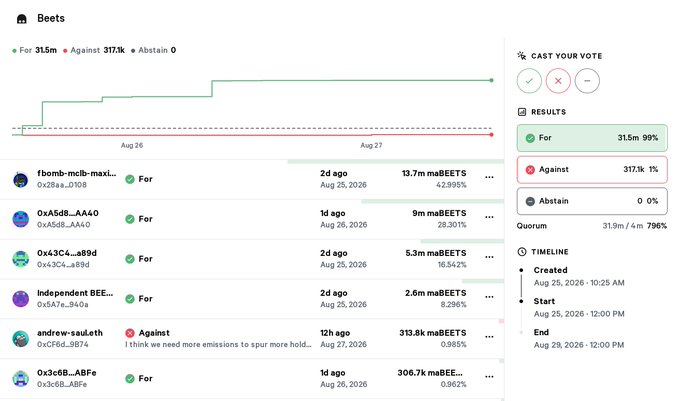This screenshot has width=680, height=401.
Task: Click the Quorum 796% value
Action: [x=657, y=226]
